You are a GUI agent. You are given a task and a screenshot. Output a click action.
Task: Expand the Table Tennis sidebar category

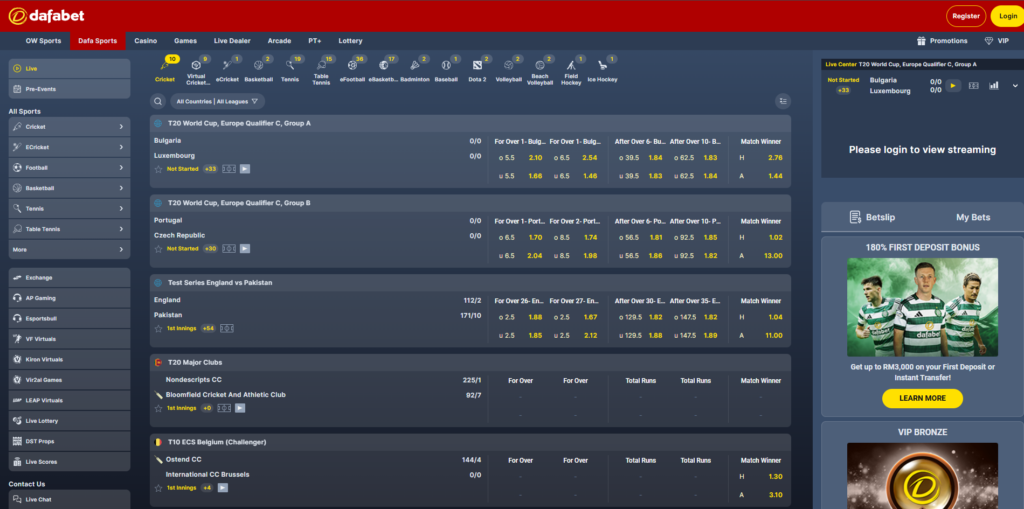point(69,229)
